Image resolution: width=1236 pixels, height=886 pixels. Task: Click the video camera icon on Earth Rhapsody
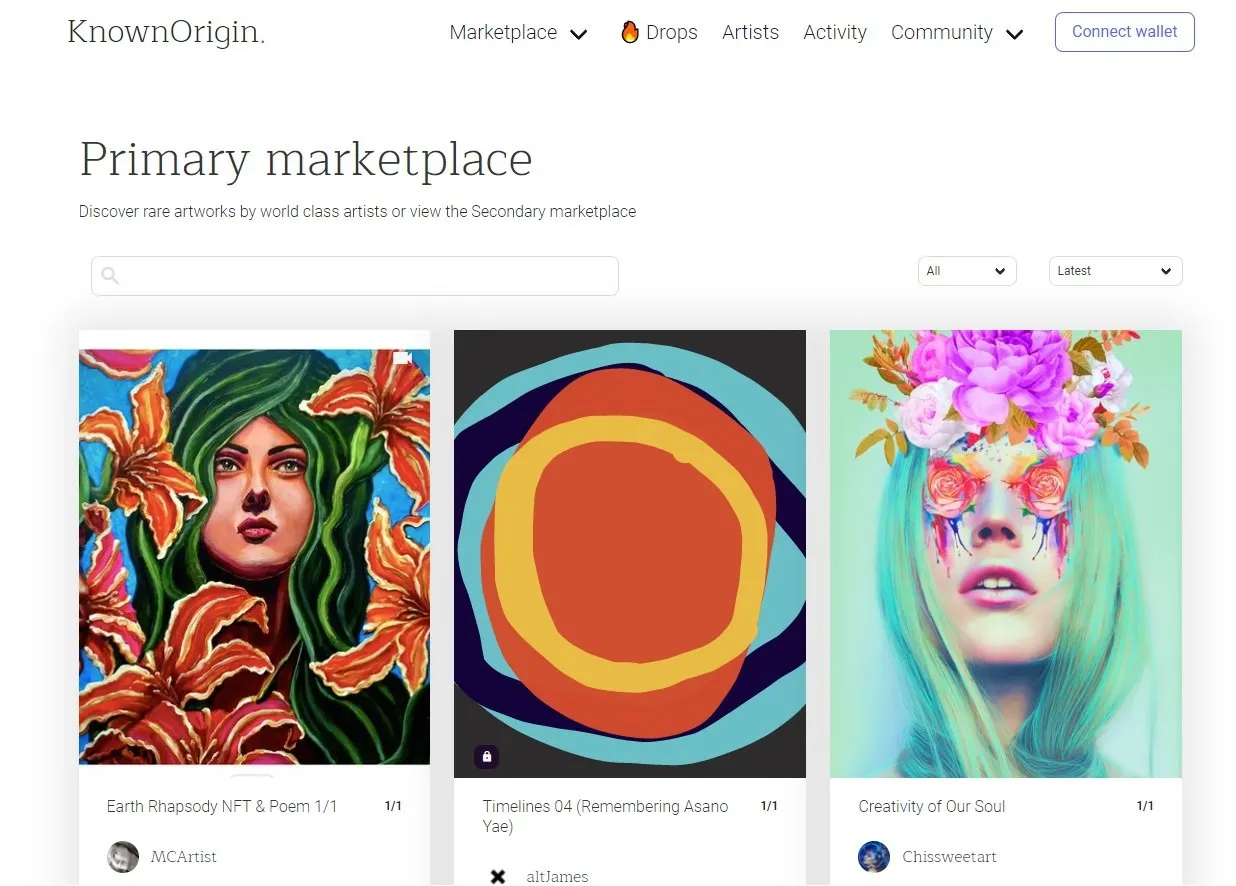pos(403,358)
